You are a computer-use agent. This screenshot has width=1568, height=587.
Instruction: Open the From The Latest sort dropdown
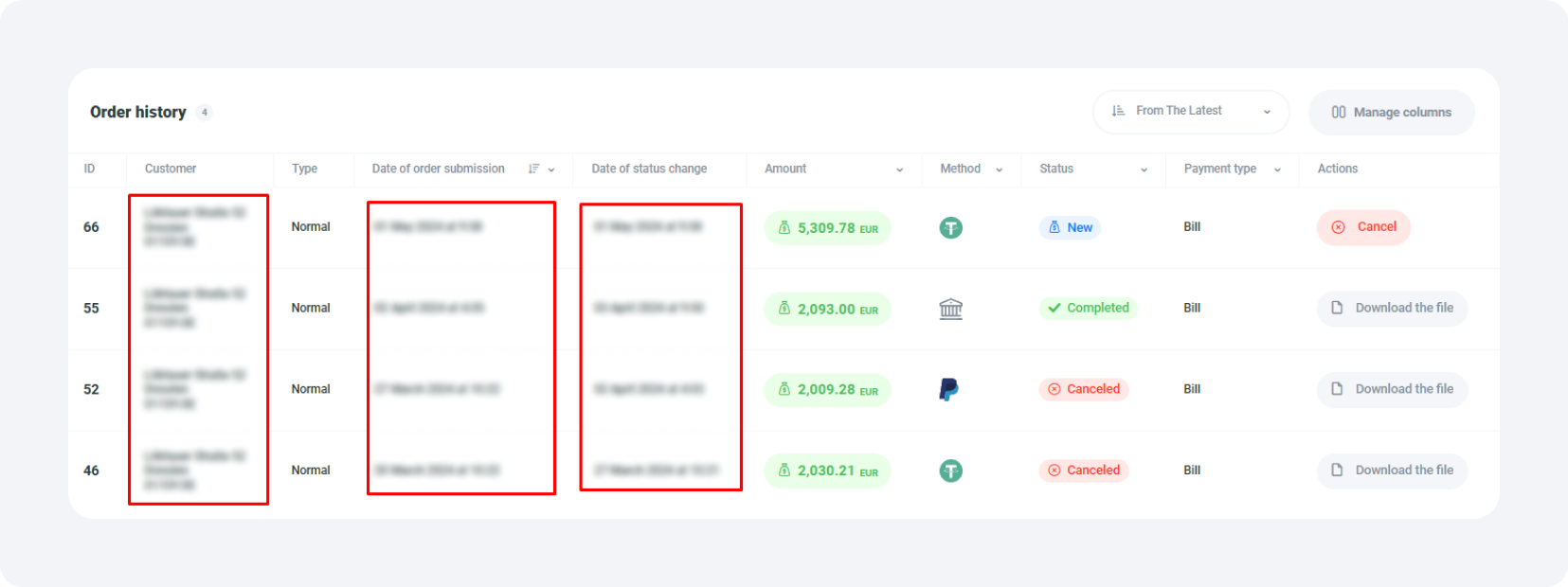click(x=1190, y=112)
